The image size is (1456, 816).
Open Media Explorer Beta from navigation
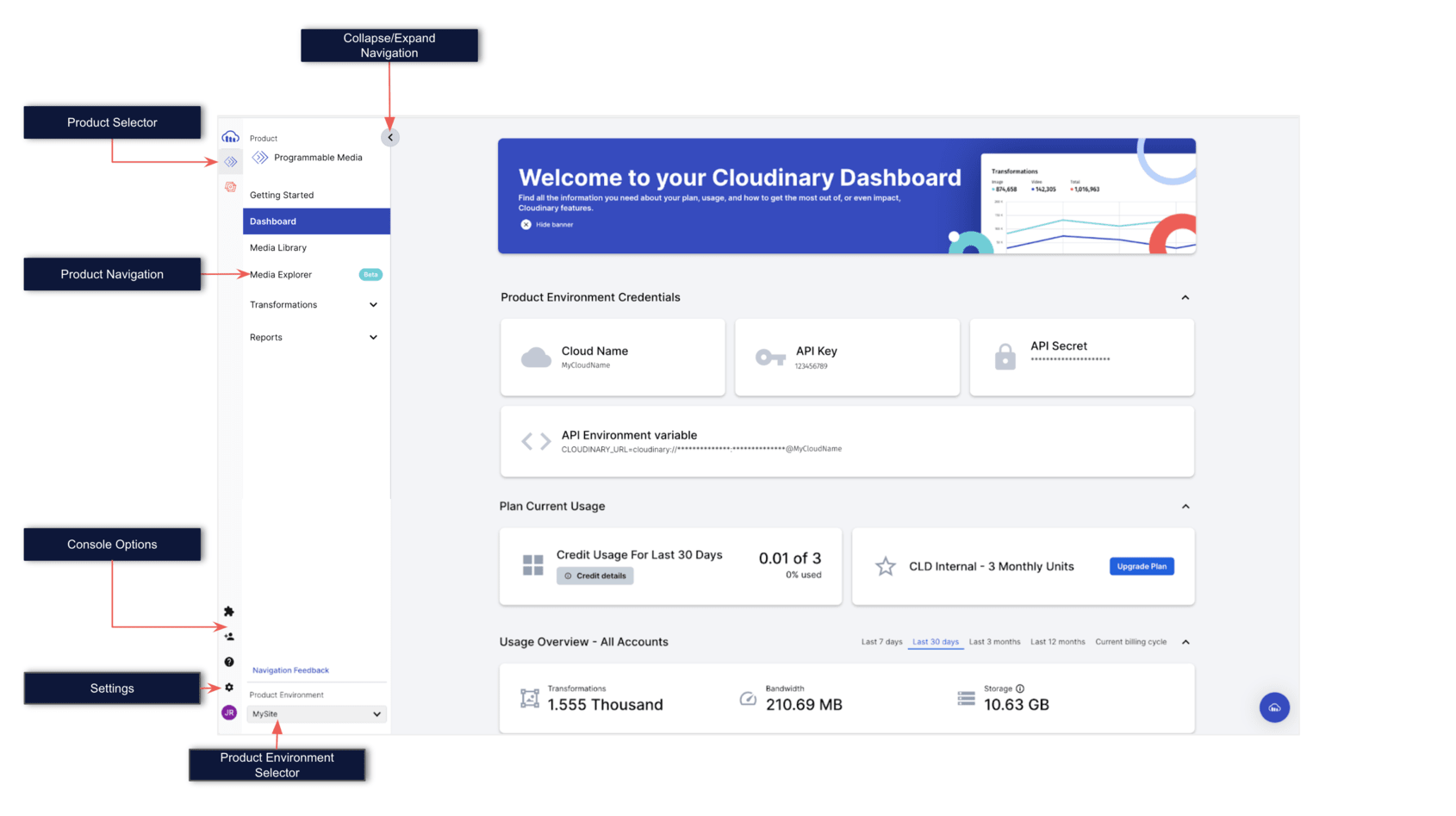[280, 274]
